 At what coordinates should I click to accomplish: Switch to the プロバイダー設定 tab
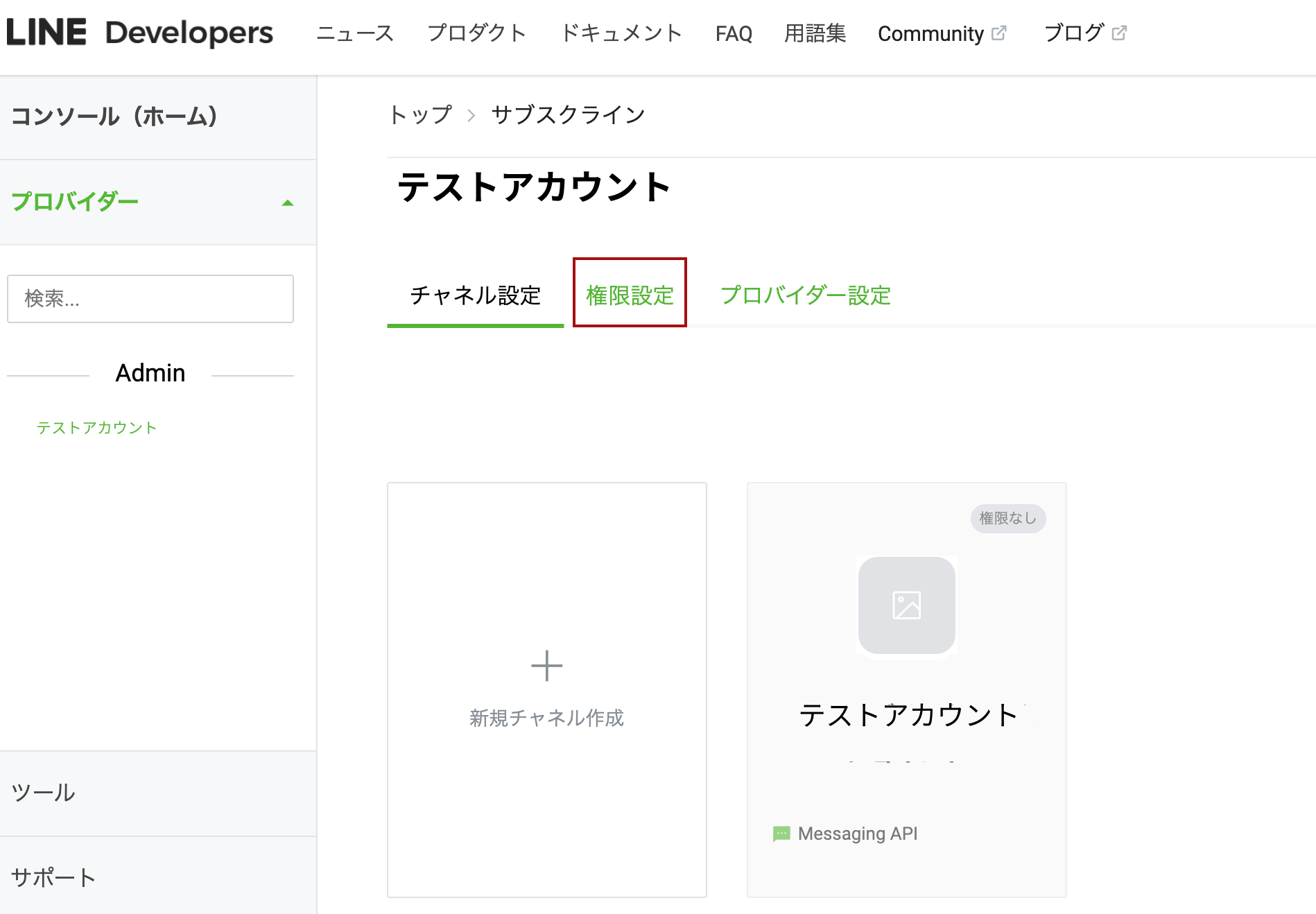coord(805,295)
